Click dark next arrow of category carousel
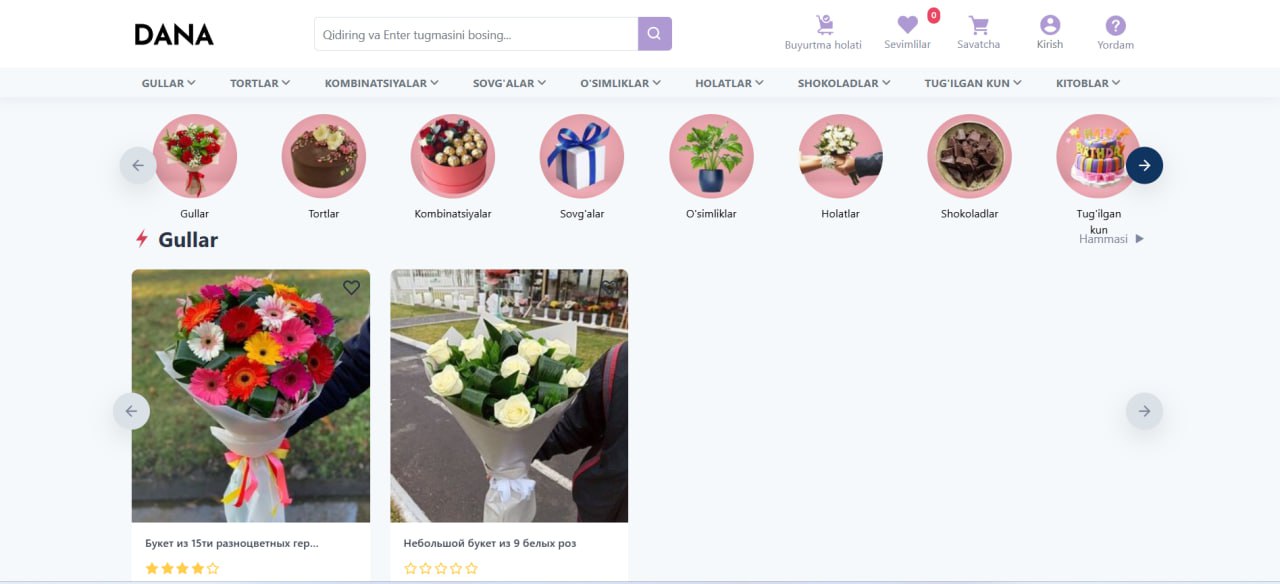The height and width of the screenshot is (584, 1280). [x=1144, y=165]
